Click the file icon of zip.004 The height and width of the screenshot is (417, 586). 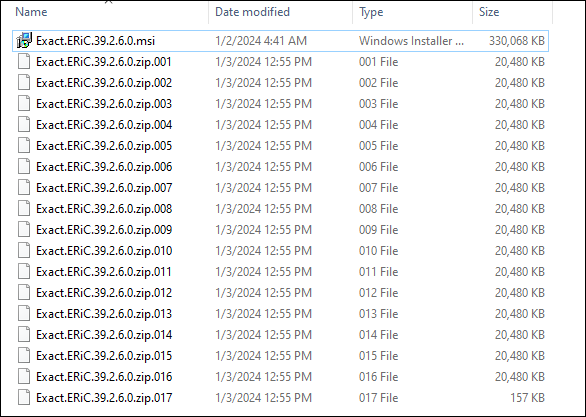coord(24,124)
